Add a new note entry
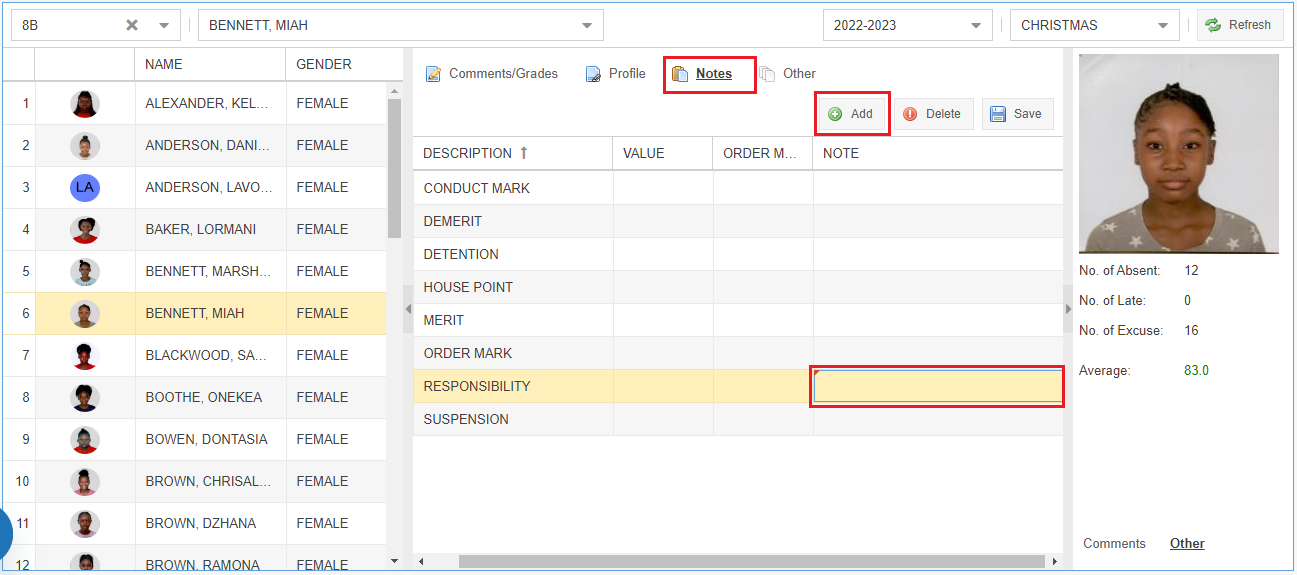This screenshot has width=1297, height=575. (x=852, y=114)
